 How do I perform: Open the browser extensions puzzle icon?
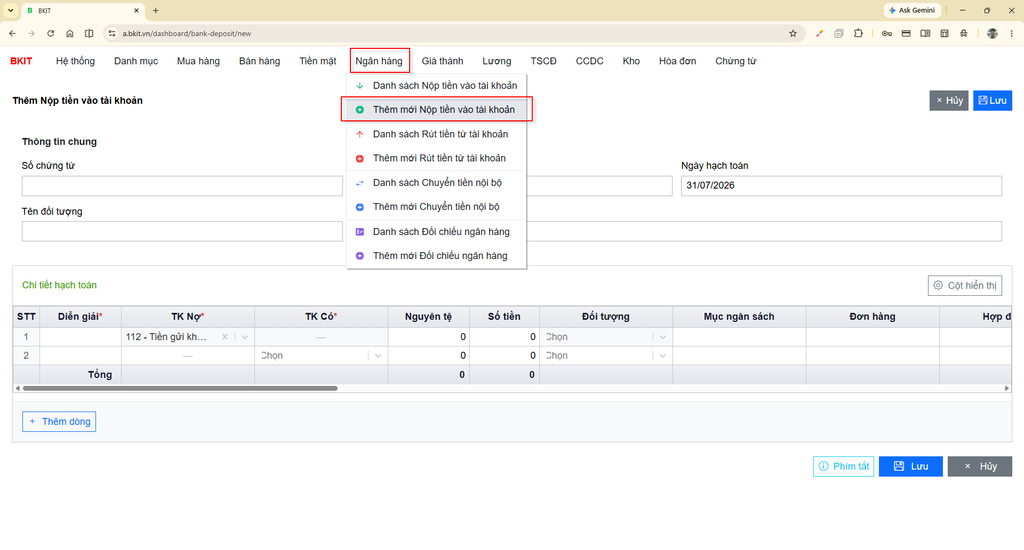point(858,33)
